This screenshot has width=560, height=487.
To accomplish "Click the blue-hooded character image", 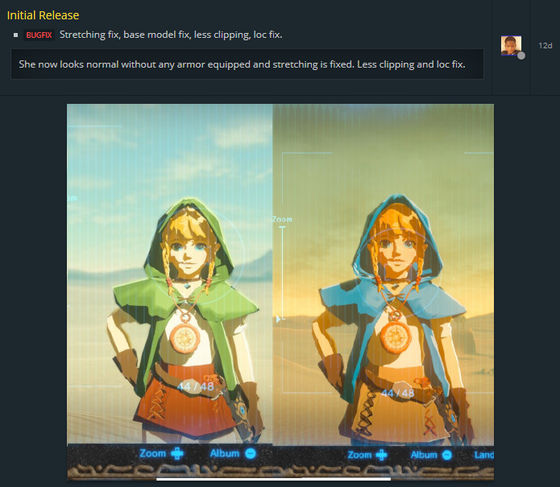I will pos(383,275).
